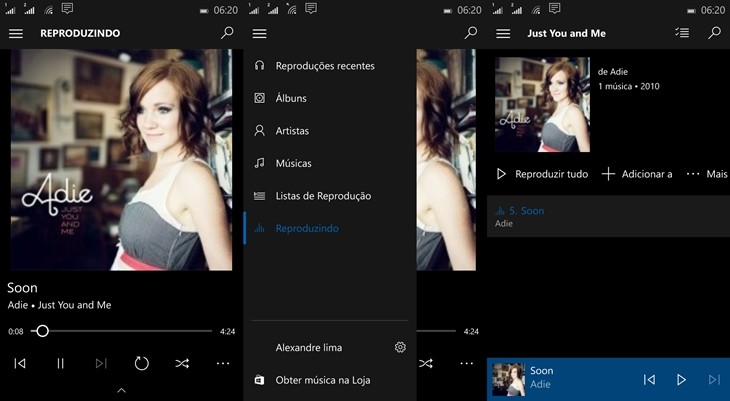This screenshot has width=730, height=401.
Task: Click the seek slider knob at 0:08
Action: tap(42, 331)
